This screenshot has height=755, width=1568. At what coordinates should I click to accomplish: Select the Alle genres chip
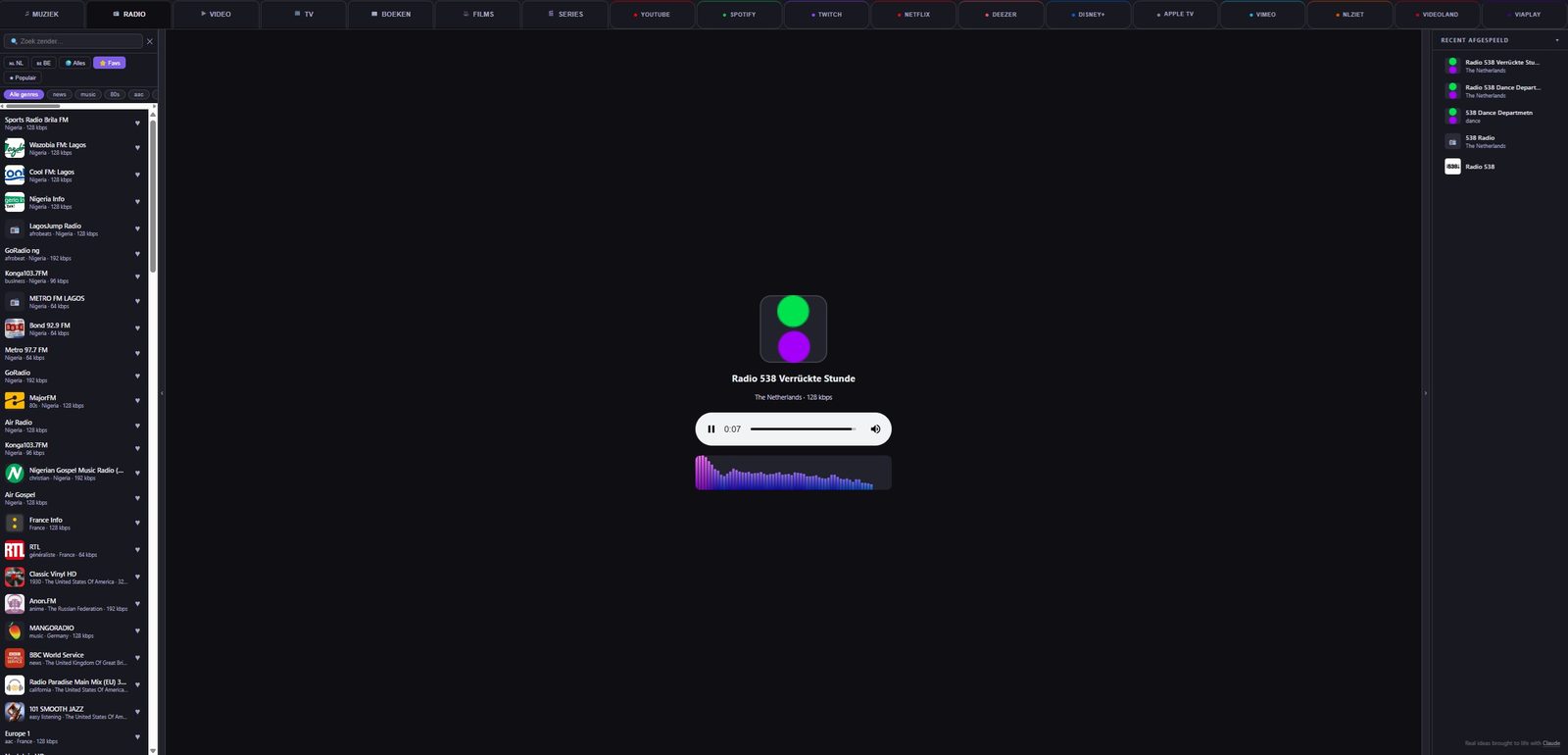24,95
